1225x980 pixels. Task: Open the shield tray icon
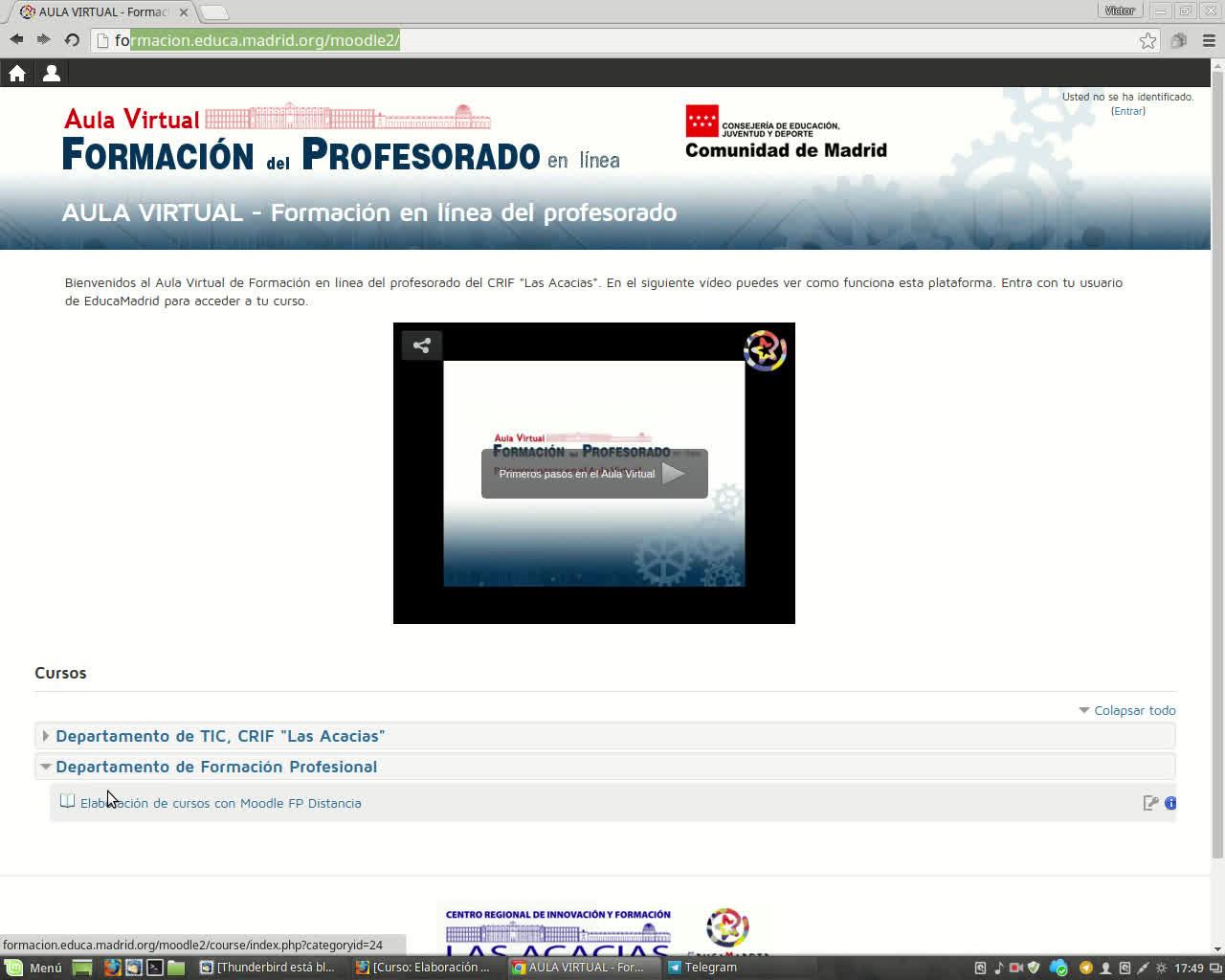1034,968
